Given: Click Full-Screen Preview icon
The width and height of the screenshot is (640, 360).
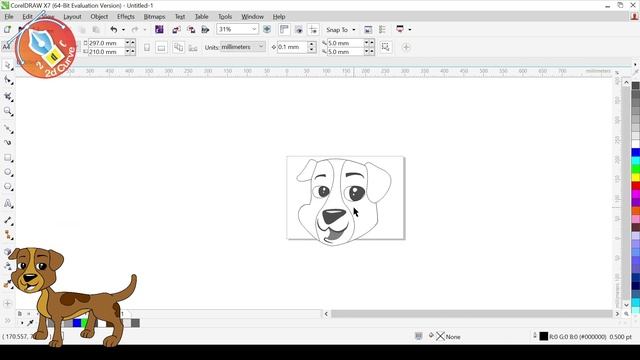Looking at the screenshot, I should (267, 29).
